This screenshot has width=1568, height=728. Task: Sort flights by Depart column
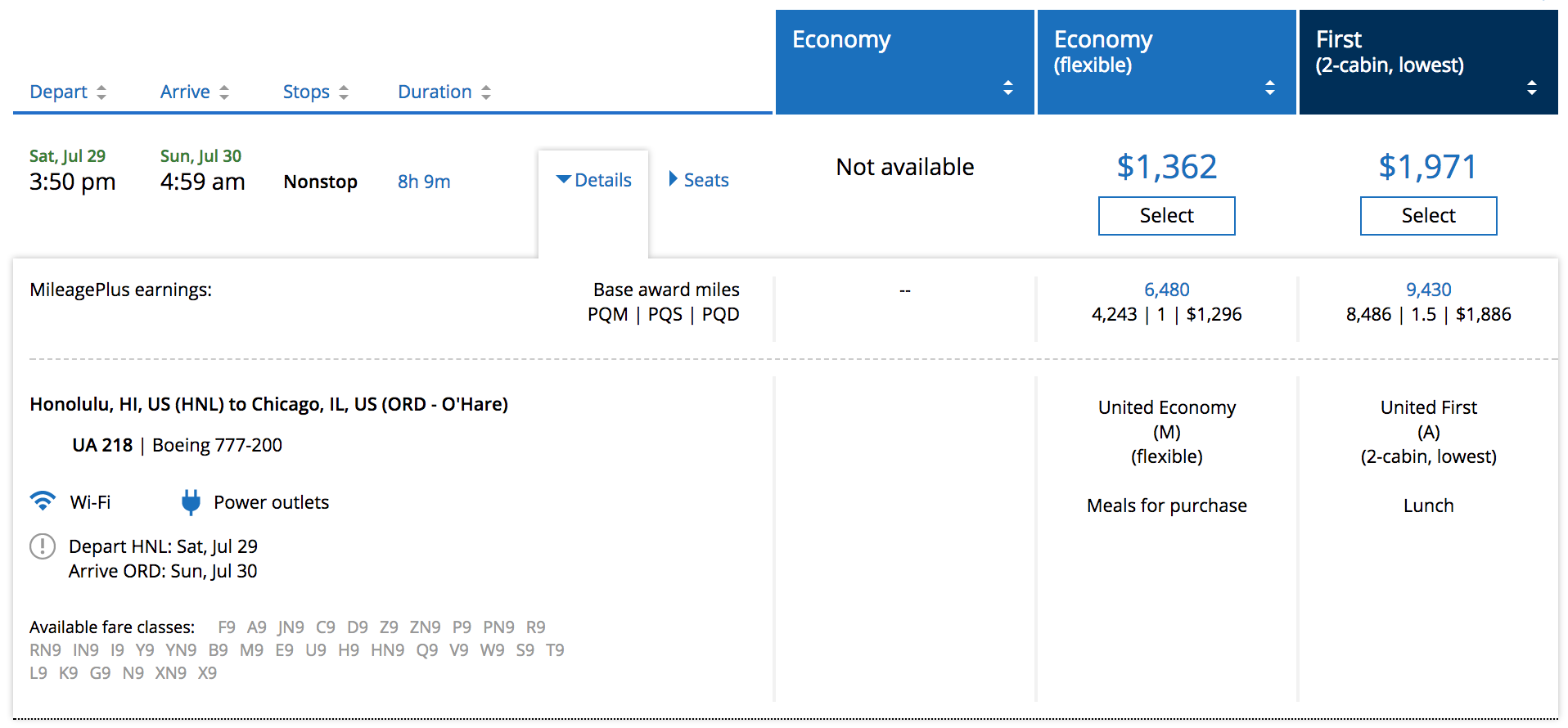click(x=58, y=92)
